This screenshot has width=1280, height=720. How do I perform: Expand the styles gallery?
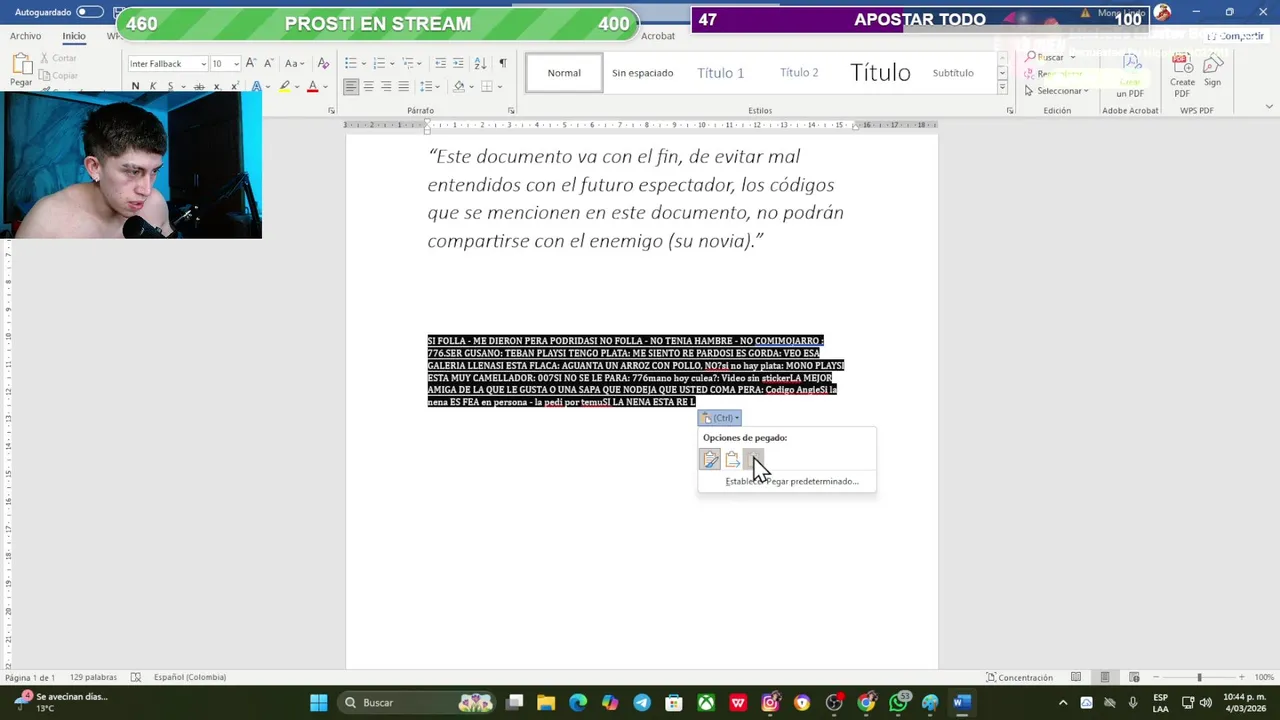point(1002,89)
